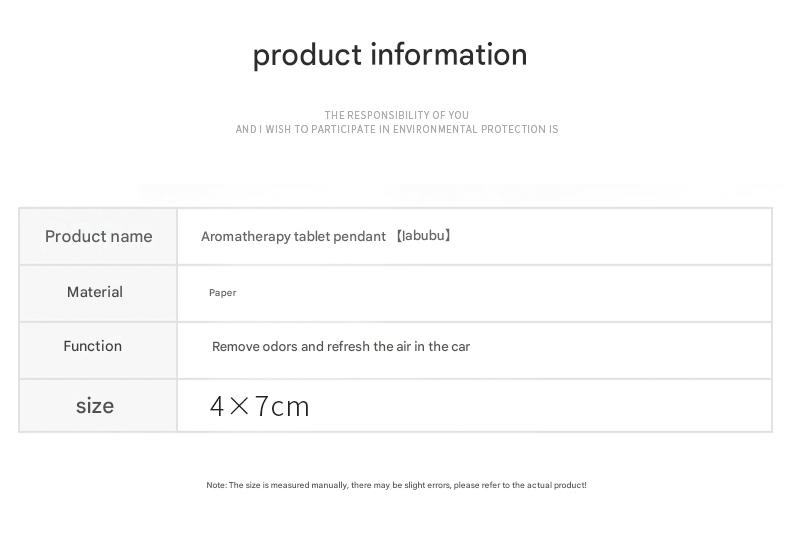Viewport: 790px width, 557px height.
Task: Click the word "information" in the heading
Action: (x=449, y=55)
